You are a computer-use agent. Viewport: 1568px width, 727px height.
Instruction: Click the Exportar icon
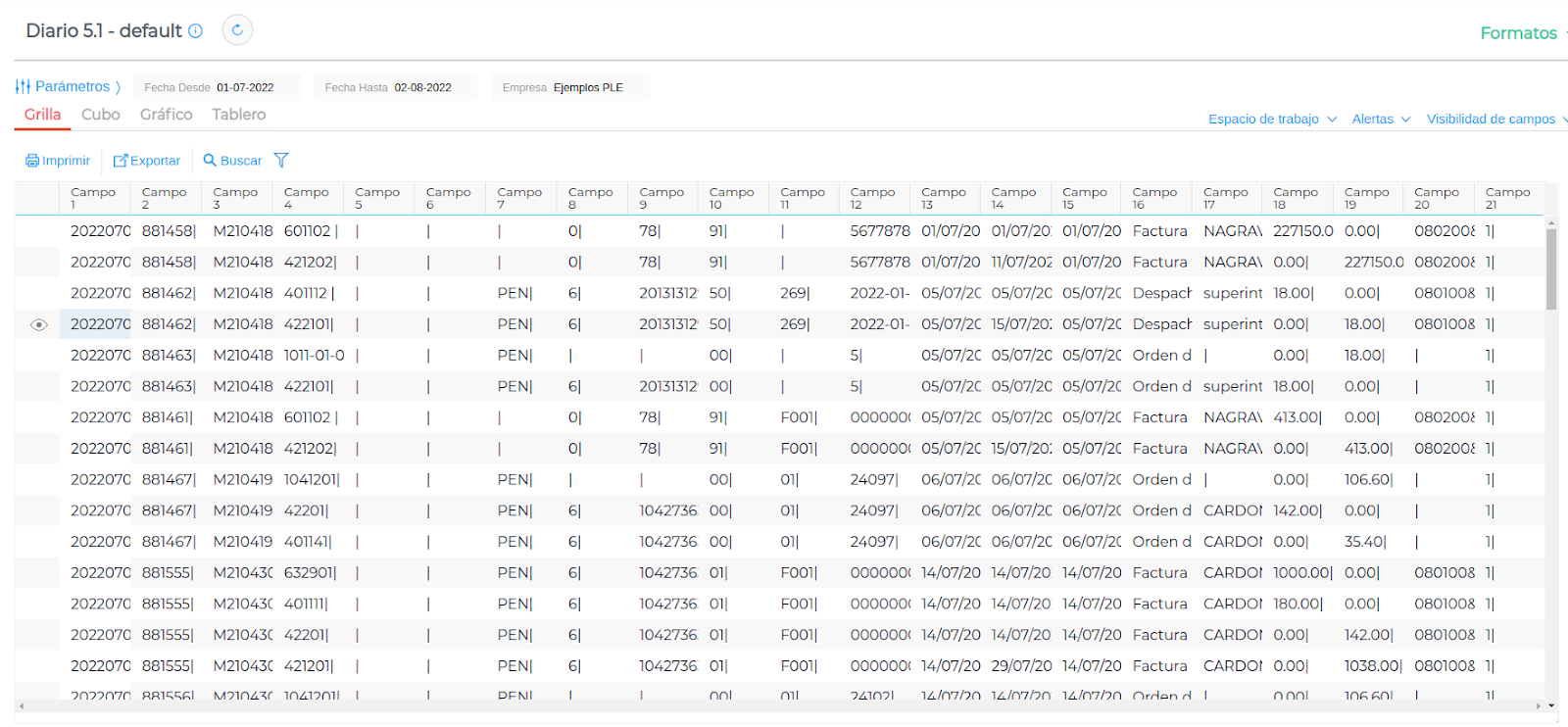tap(121, 161)
